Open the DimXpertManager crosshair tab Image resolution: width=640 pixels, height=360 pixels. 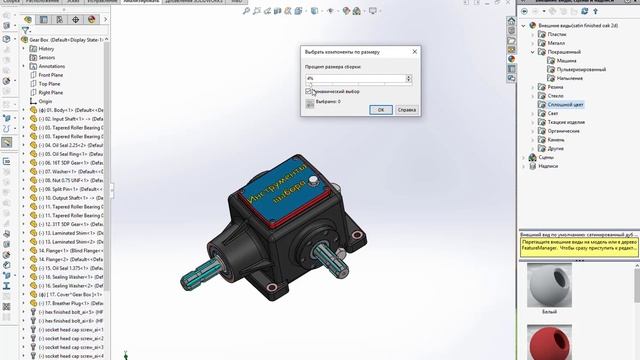pos(76,19)
